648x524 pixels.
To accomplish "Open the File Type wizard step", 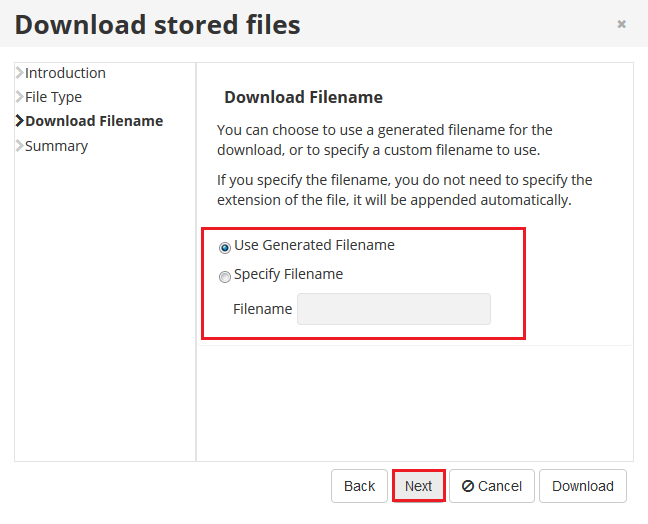I will [x=53, y=97].
